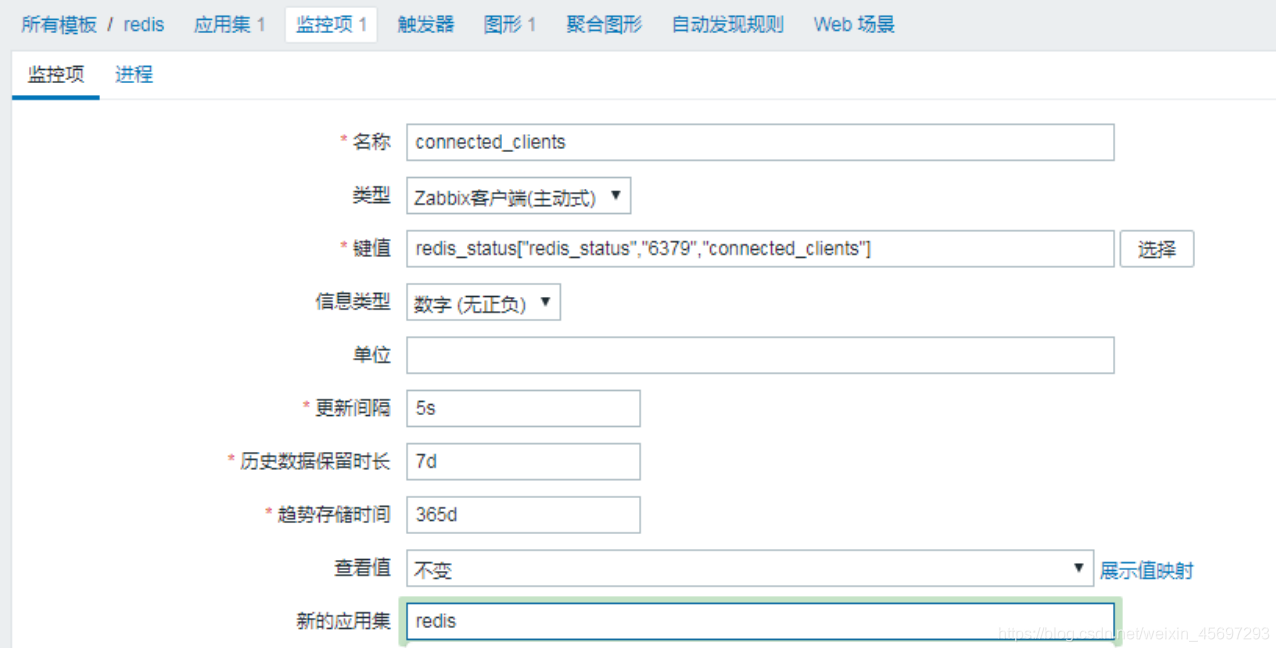The height and width of the screenshot is (652, 1279).
Task: Click the 趋势存储时间 field showing 365d
Action: [x=523, y=515]
